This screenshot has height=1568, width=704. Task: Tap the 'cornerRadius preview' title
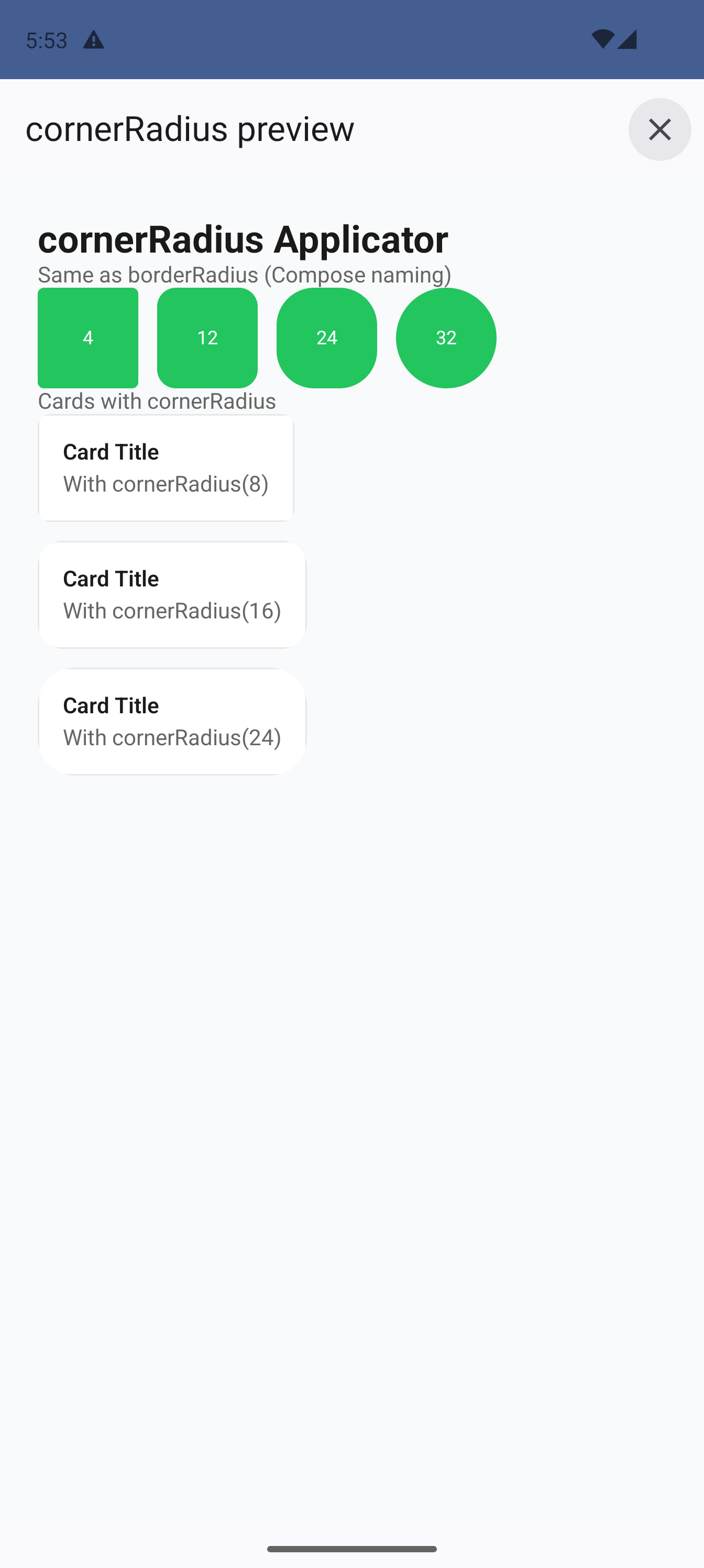(190, 128)
